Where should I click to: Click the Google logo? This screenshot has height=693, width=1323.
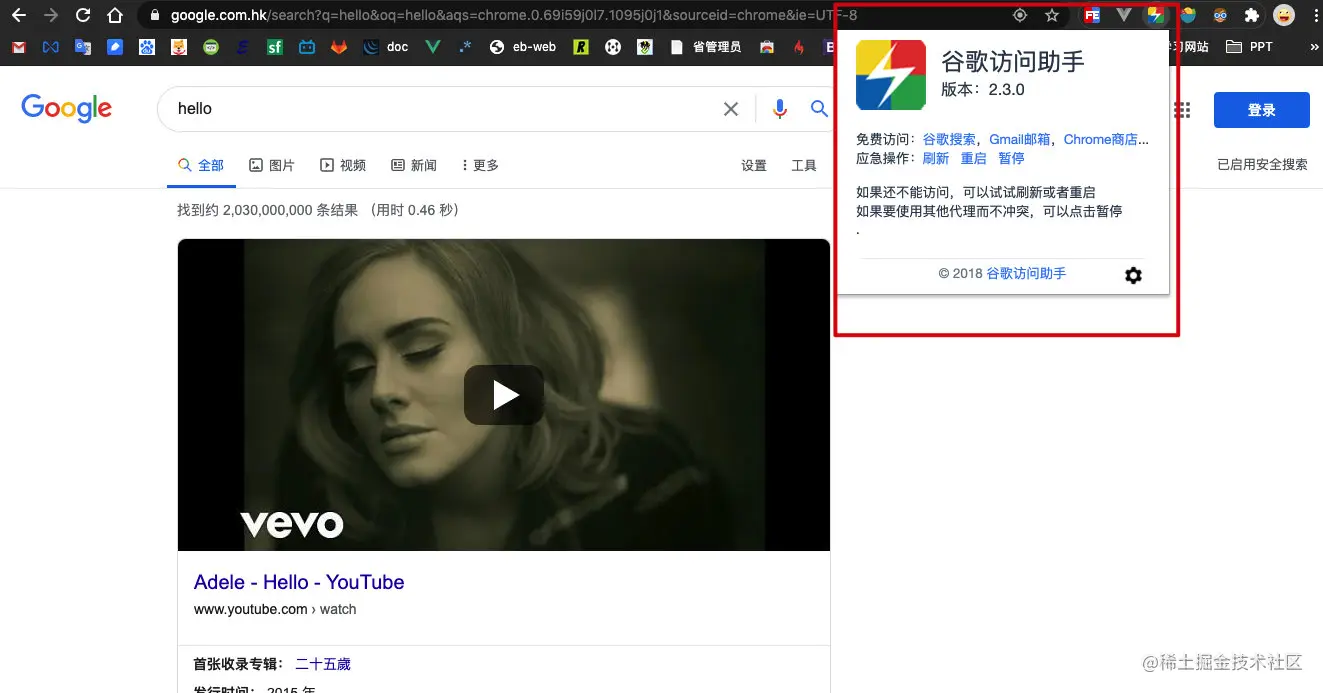tap(67, 108)
